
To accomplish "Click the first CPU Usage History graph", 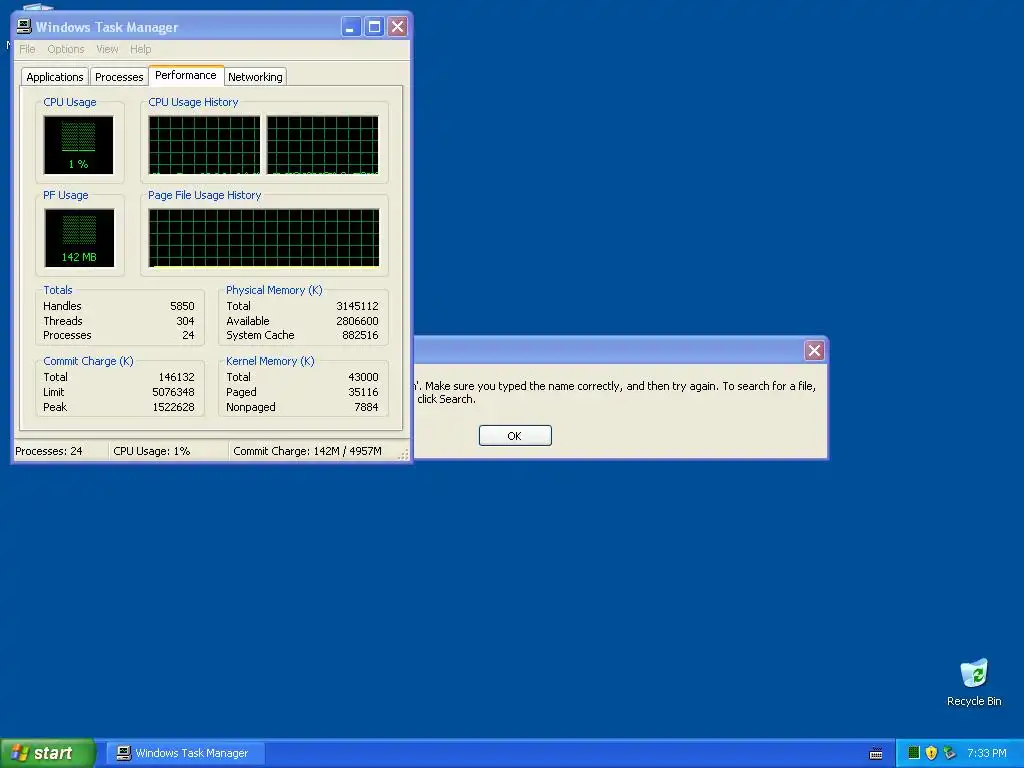I will pyautogui.click(x=204, y=145).
